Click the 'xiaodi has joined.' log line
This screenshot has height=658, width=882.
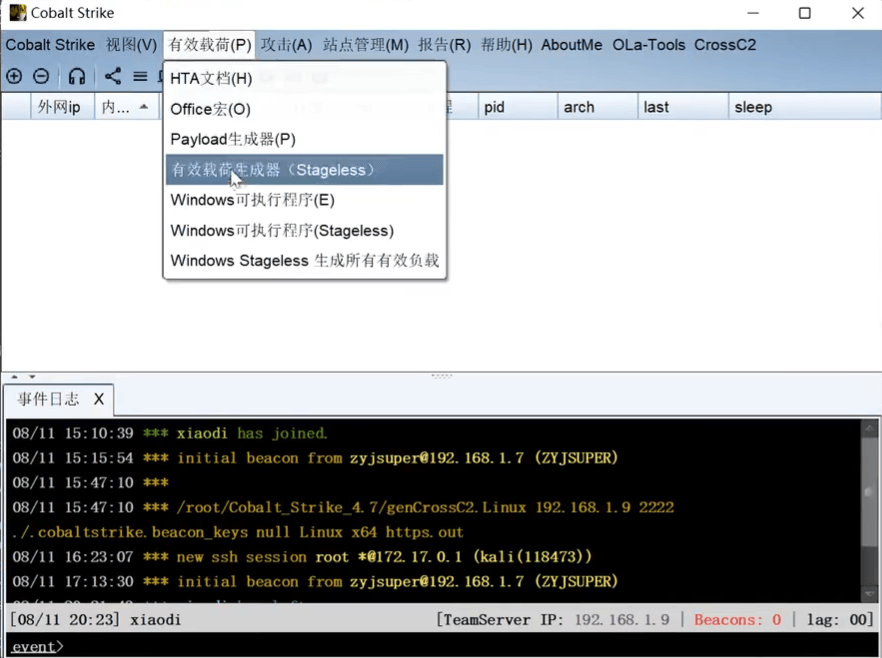coord(170,433)
